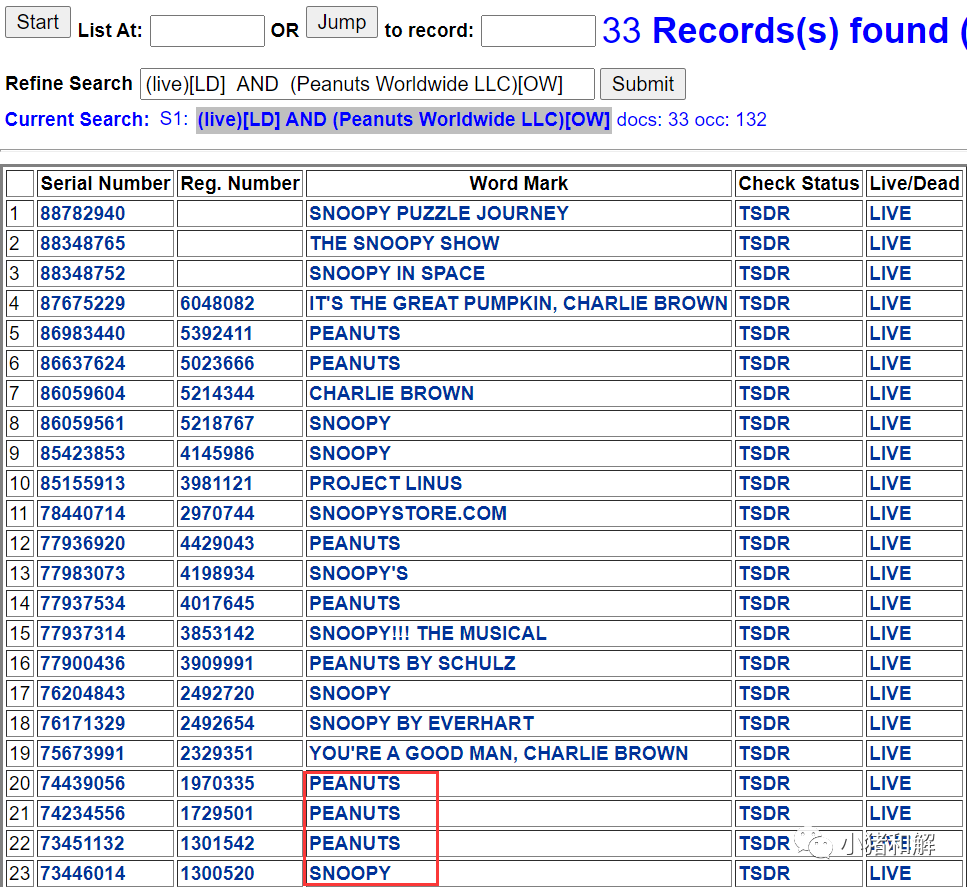Open registration number 3909991
The width and height of the screenshot is (967, 887).
point(217,664)
